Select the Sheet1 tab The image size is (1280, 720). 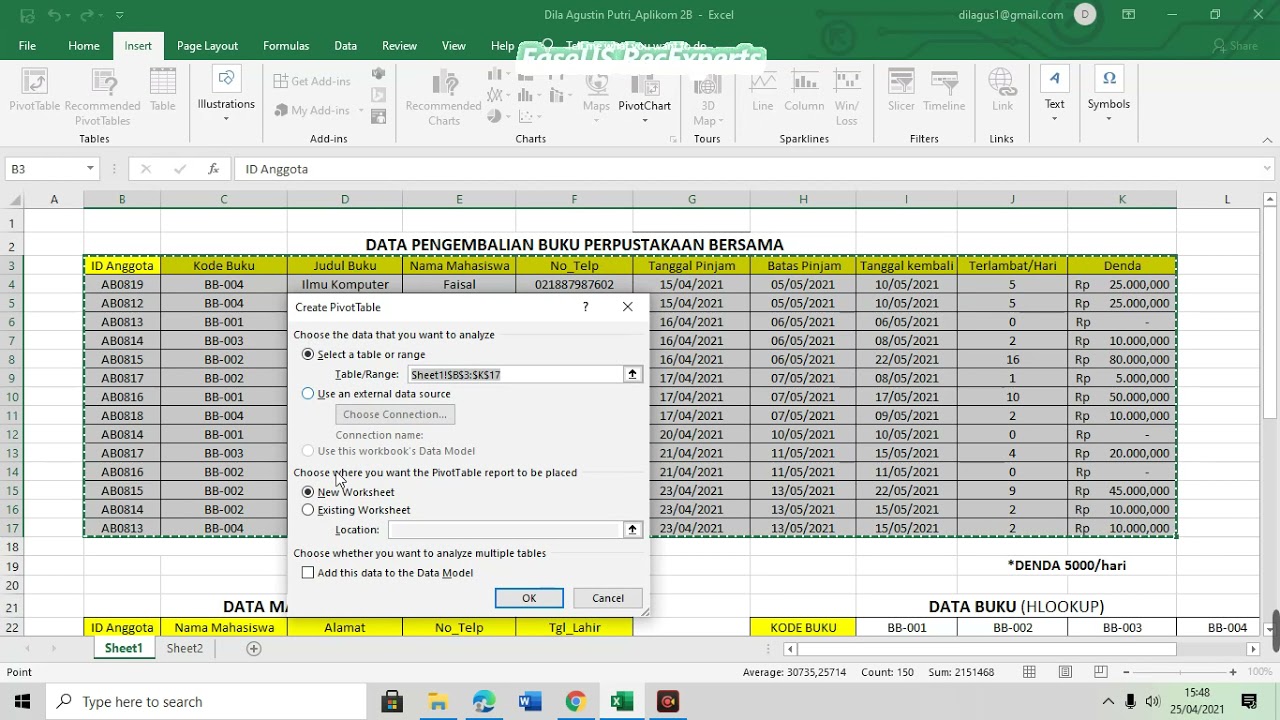124,648
